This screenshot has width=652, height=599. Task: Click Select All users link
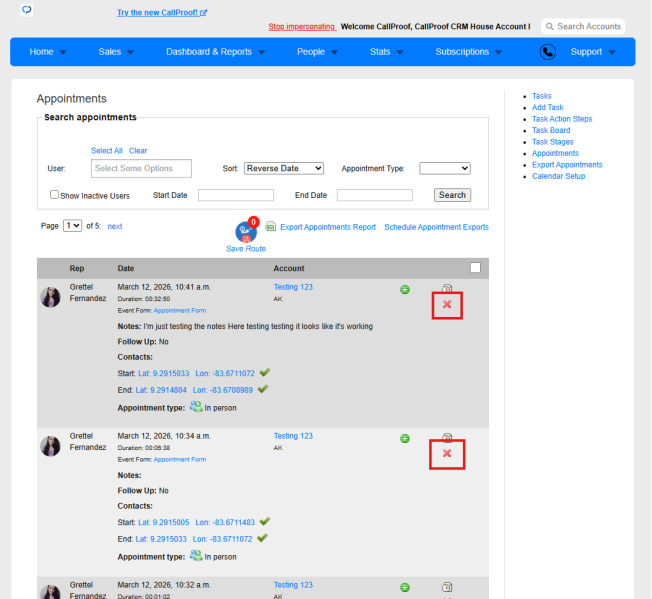[x=106, y=150]
